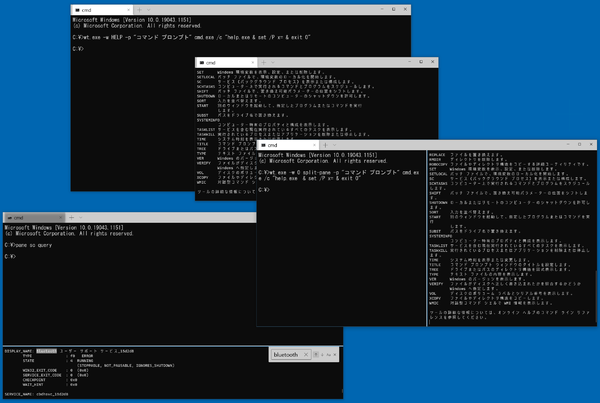
Task: Focus the right help-output pane of the split-pane window
Action: (x=512, y=238)
